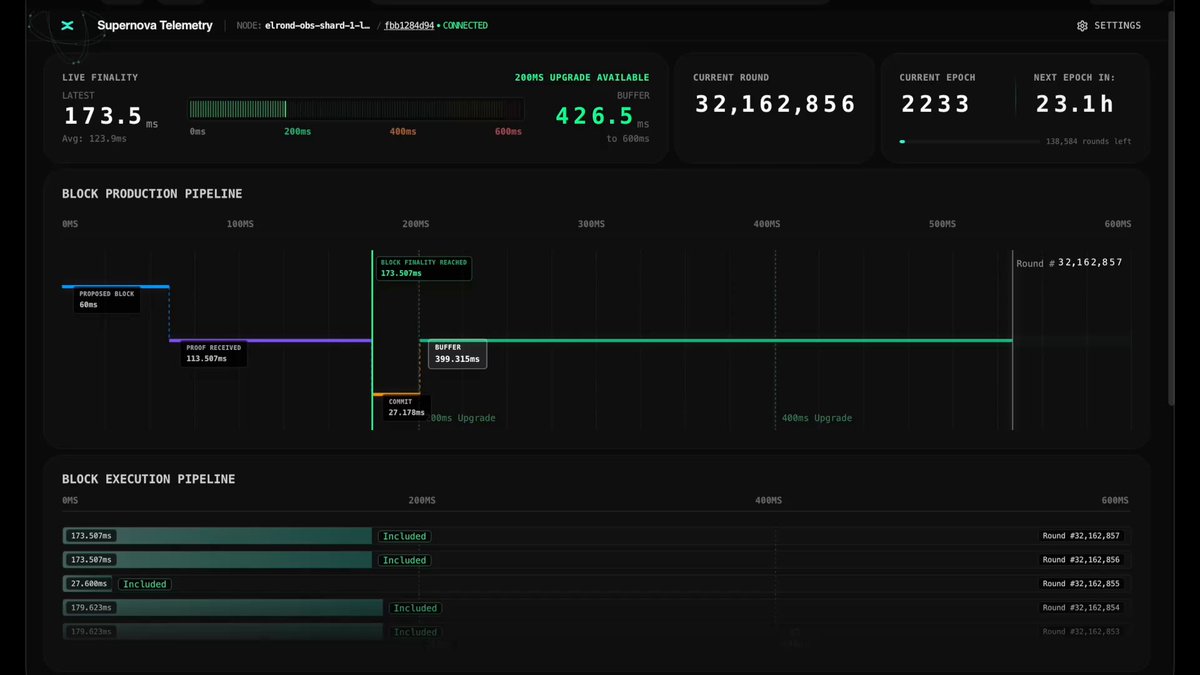This screenshot has height=675, width=1200.
Task: Click the Commit 27.178ms label
Action: (x=407, y=407)
